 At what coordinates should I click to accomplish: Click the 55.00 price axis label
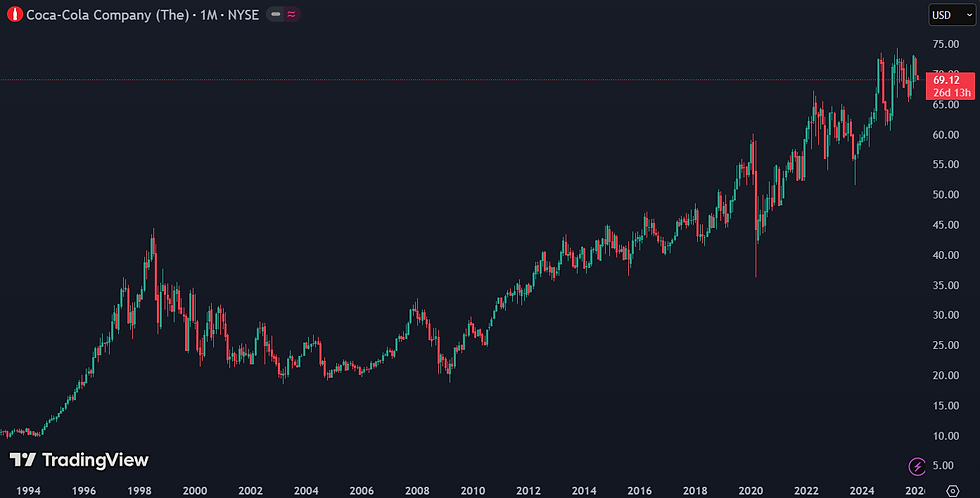point(946,164)
